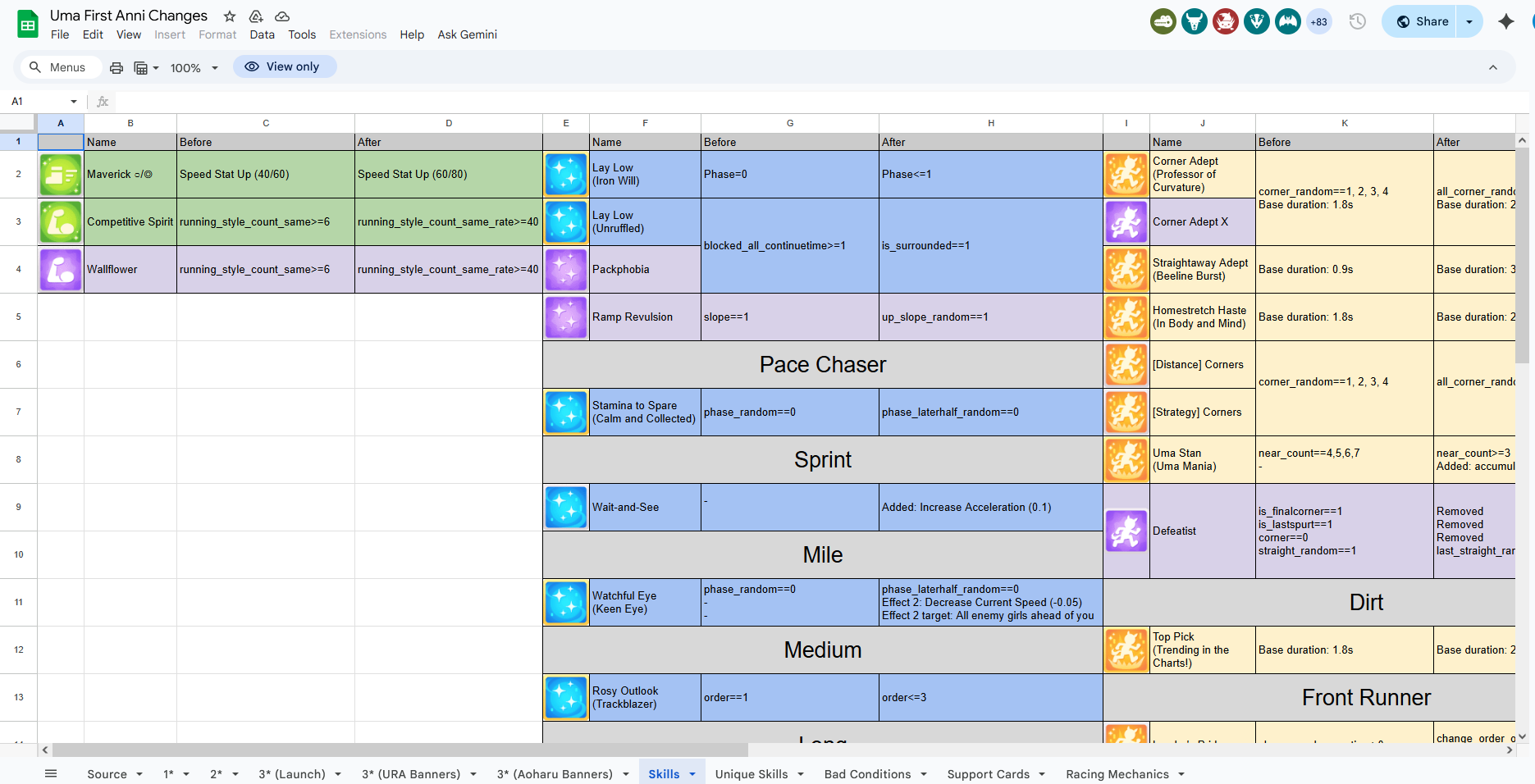1535x784 pixels.
Task: Open the Google Sheets home logo
Action: coord(28,25)
